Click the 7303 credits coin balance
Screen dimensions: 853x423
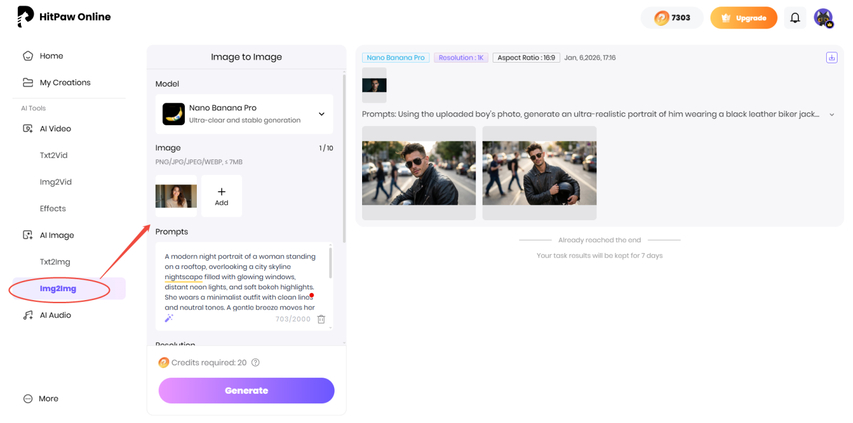pos(672,18)
